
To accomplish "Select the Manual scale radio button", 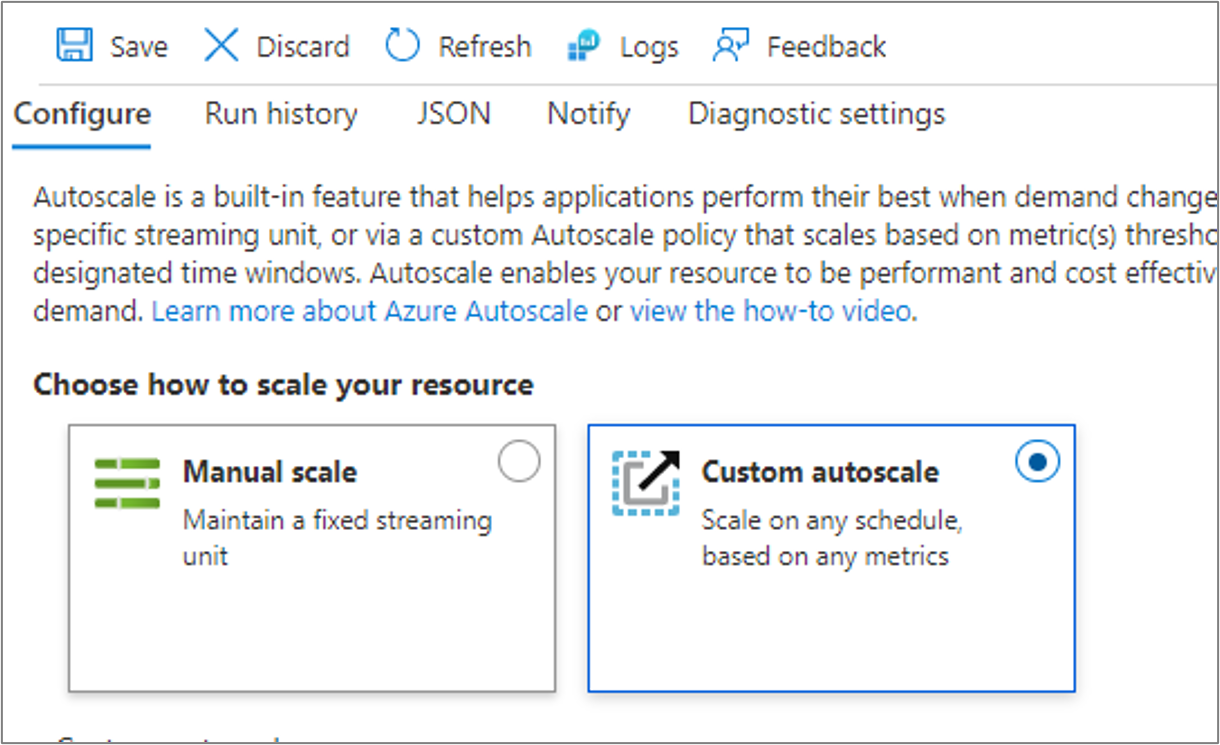I will coord(518,462).
